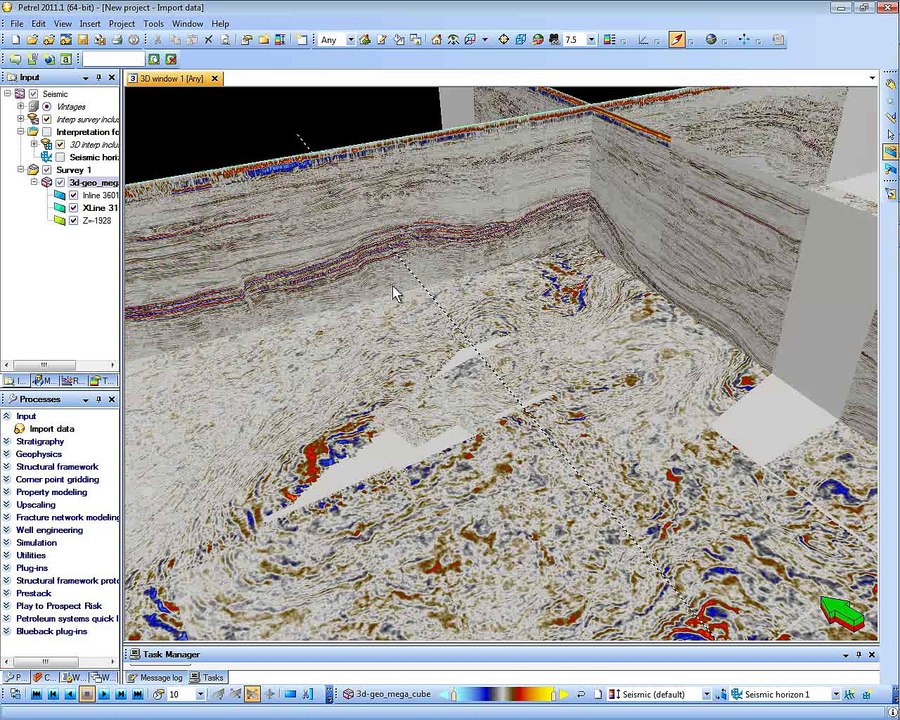
Task: Open the player step 10 dropdown
Action: 200,694
